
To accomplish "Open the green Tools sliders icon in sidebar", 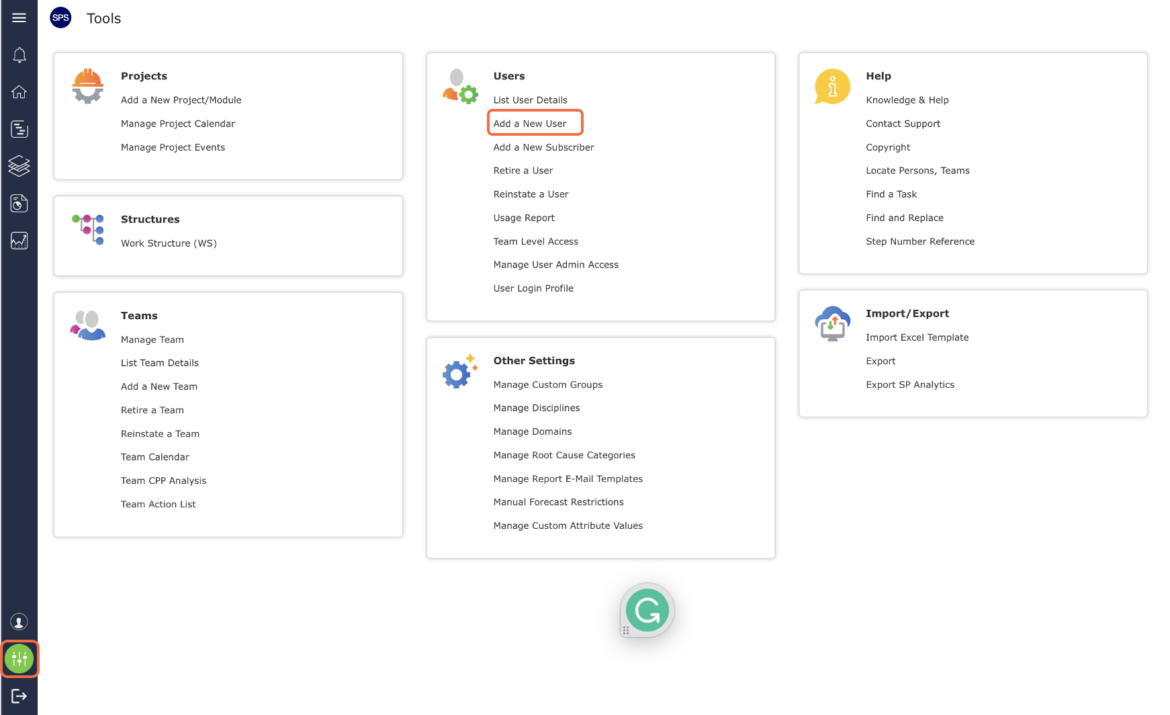I will 19,658.
